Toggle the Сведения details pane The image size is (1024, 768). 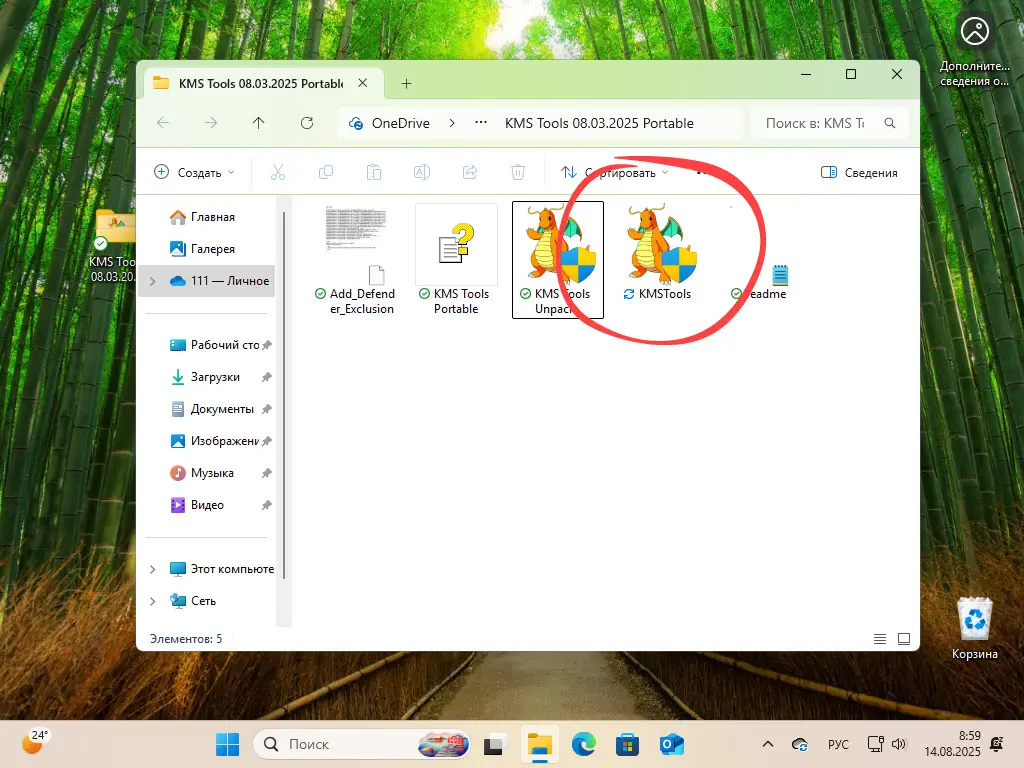click(859, 172)
